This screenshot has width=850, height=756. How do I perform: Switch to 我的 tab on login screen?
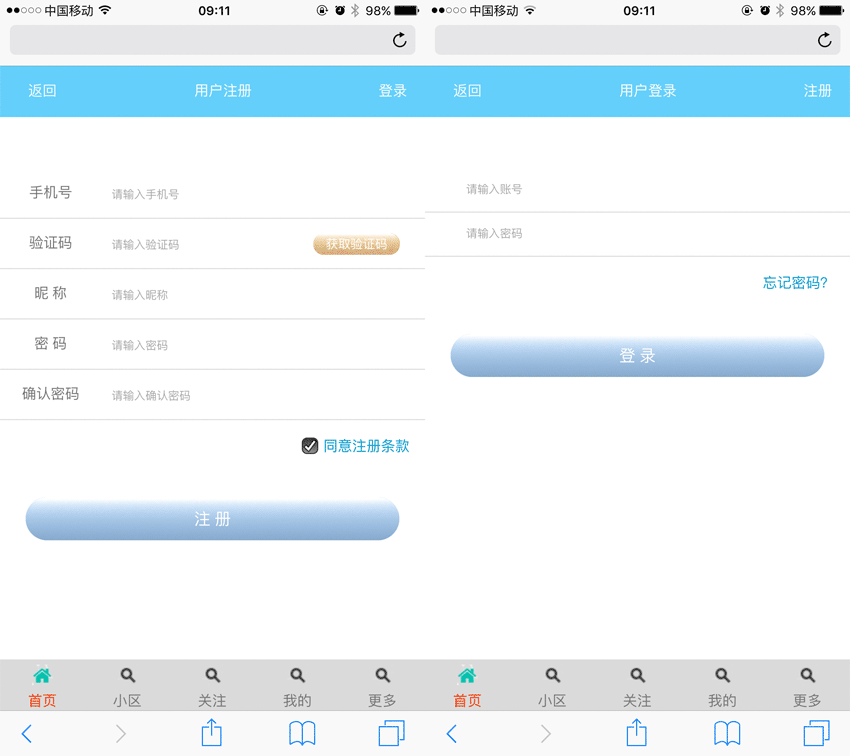click(722, 686)
